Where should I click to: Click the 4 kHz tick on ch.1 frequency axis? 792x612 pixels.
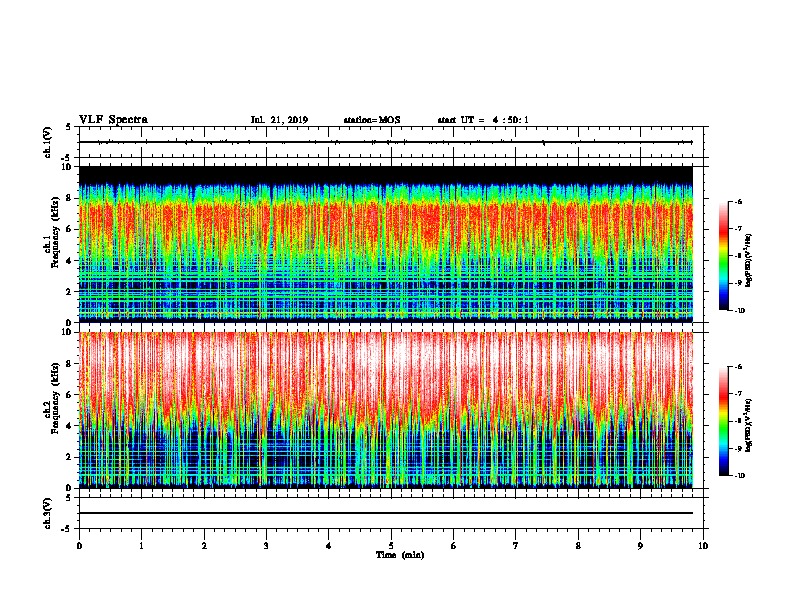click(x=70, y=261)
